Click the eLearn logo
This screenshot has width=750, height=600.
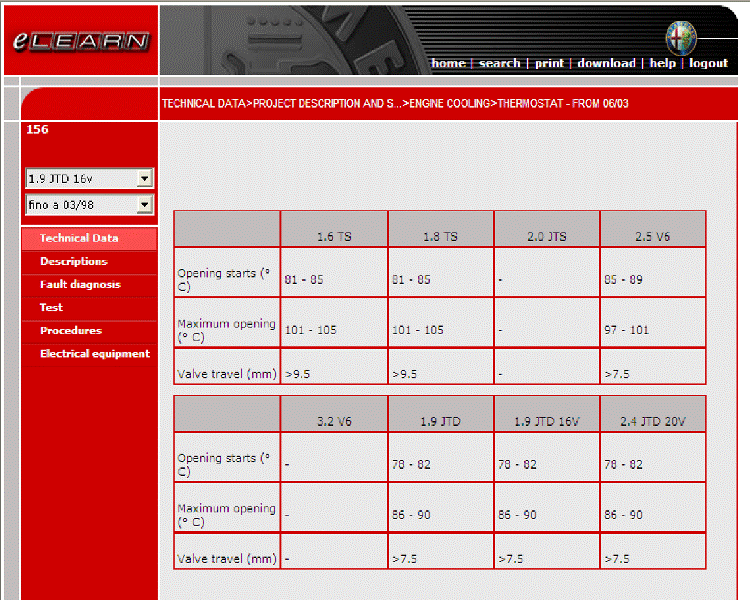tap(80, 41)
